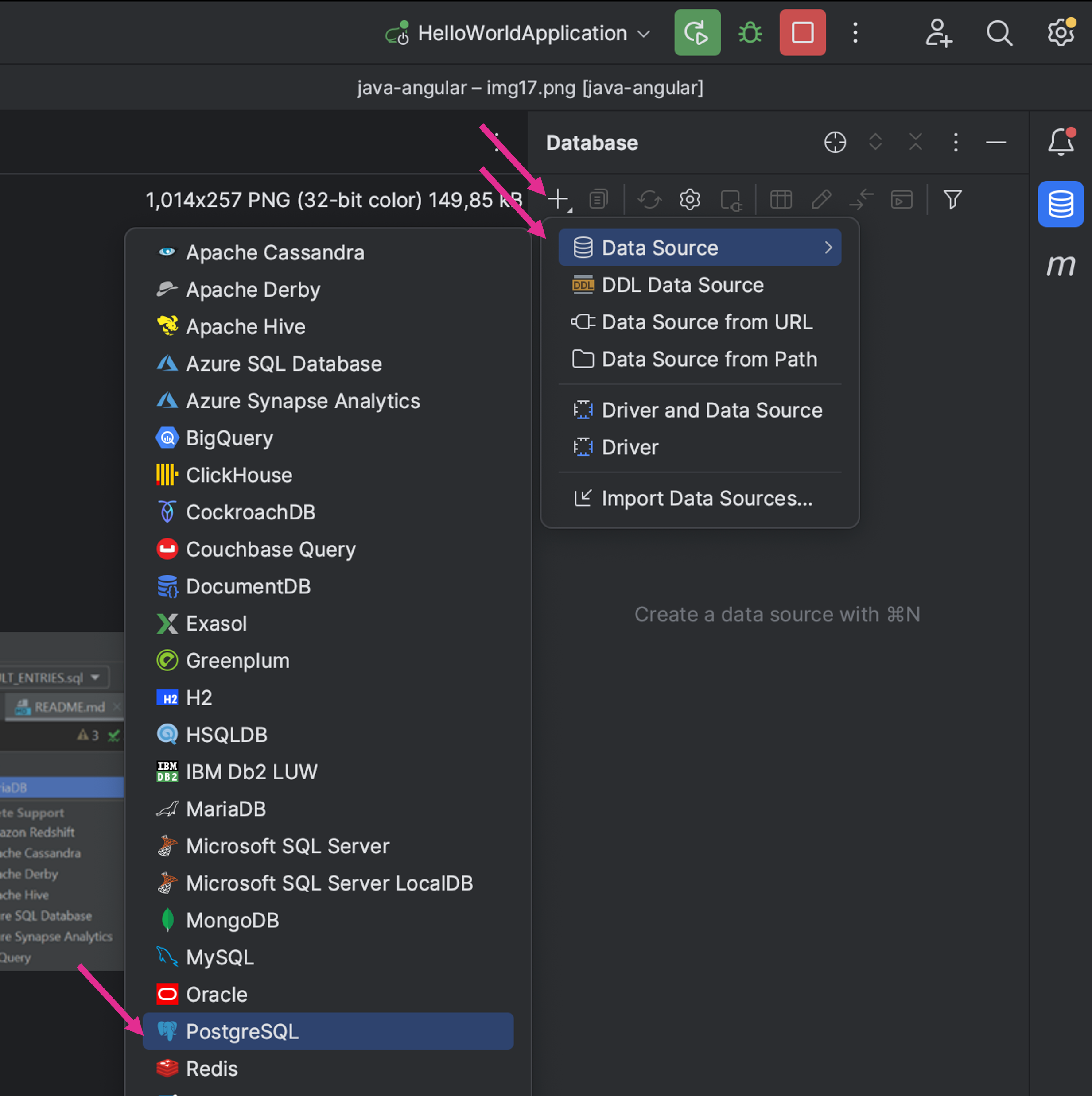Click the Open console icon
The height and width of the screenshot is (1096, 1092).
point(902,199)
